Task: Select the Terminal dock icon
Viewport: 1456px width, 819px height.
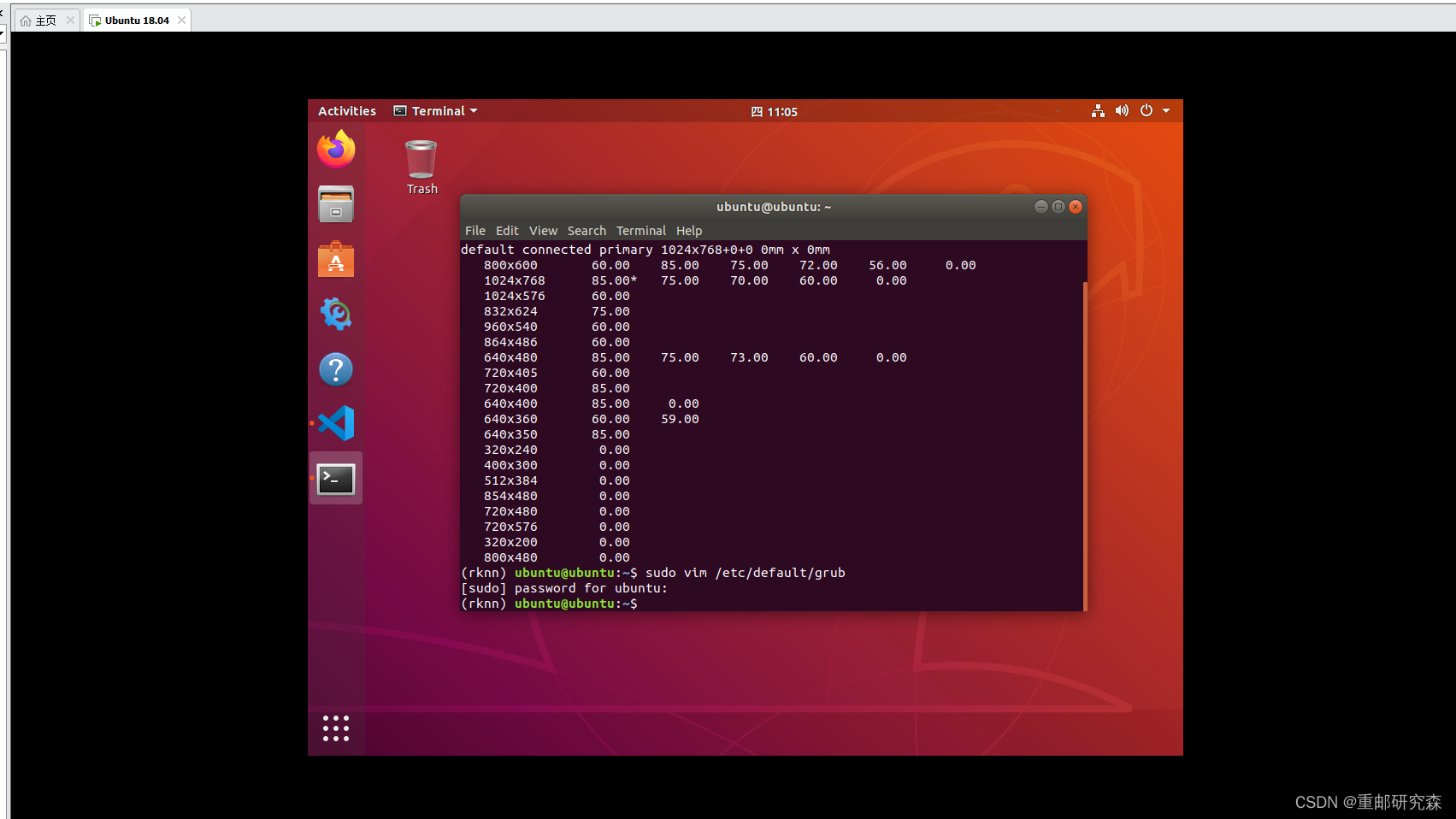Action: [x=336, y=479]
